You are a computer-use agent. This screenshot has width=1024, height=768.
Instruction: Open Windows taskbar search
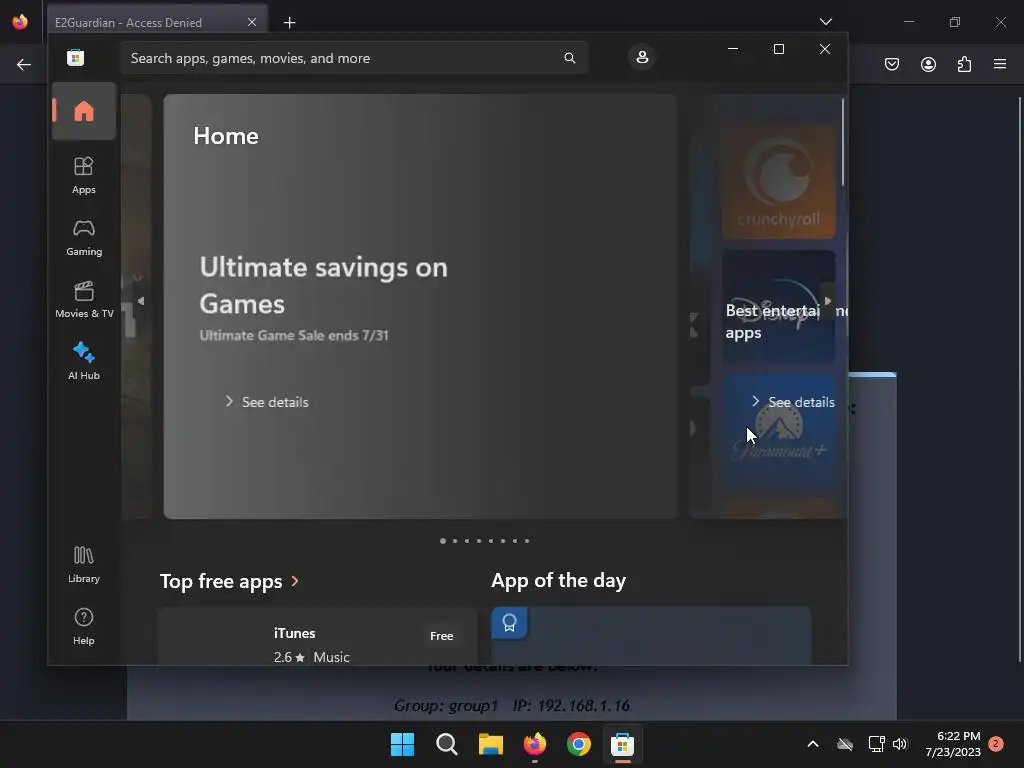pyautogui.click(x=447, y=744)
